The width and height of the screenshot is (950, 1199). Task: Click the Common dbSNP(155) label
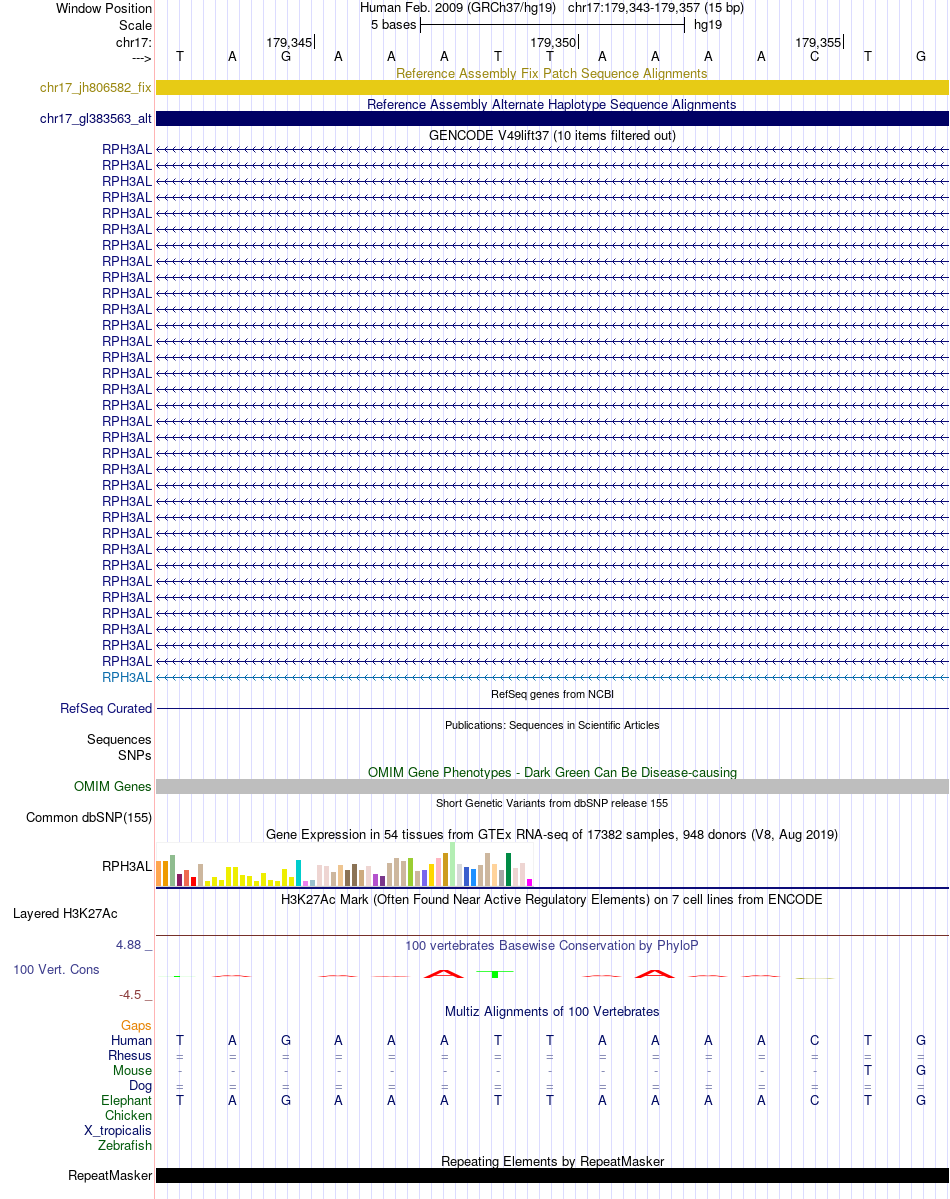point(89,817)
